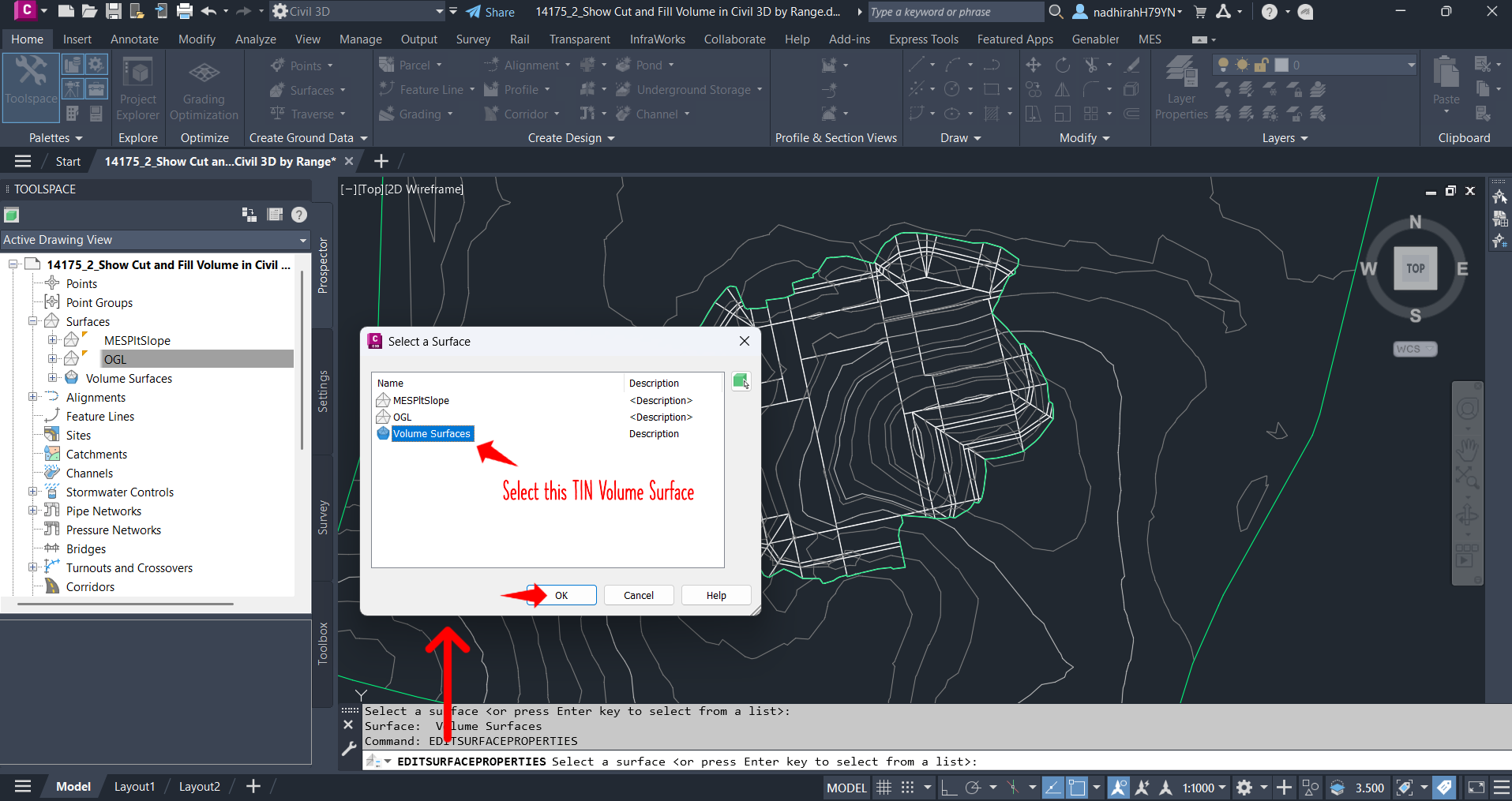The height and width of the screenshot is (801, 1512).
Task: Open the Prospector help question mark icon
Action: point(298,214)
